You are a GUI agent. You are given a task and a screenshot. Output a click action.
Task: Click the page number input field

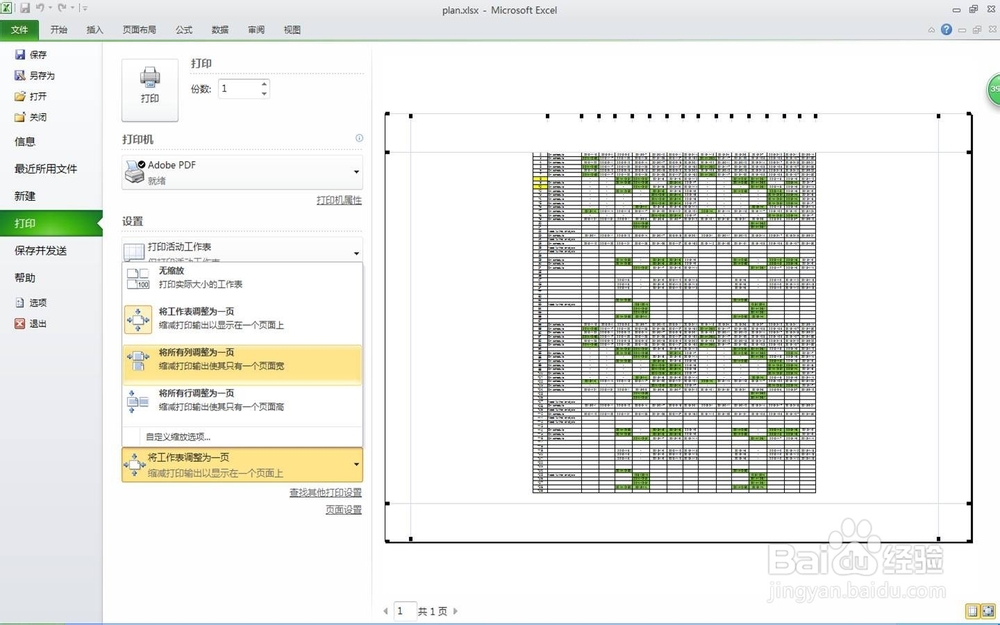(x=404, y=610)
